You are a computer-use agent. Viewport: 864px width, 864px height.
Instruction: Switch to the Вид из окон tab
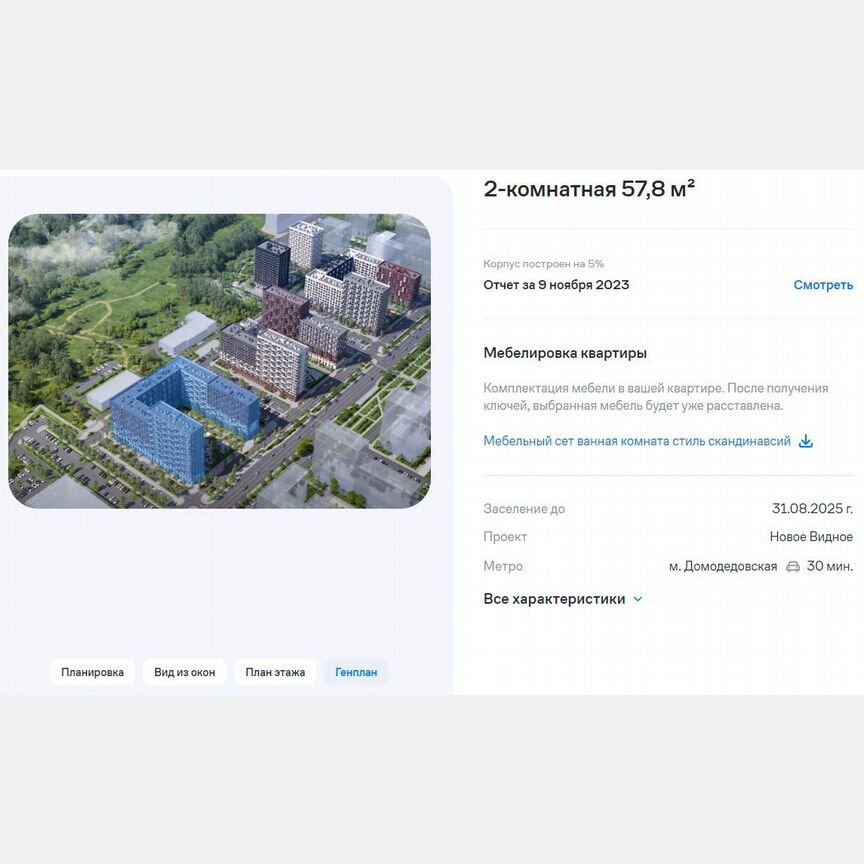tap(185, 672)
